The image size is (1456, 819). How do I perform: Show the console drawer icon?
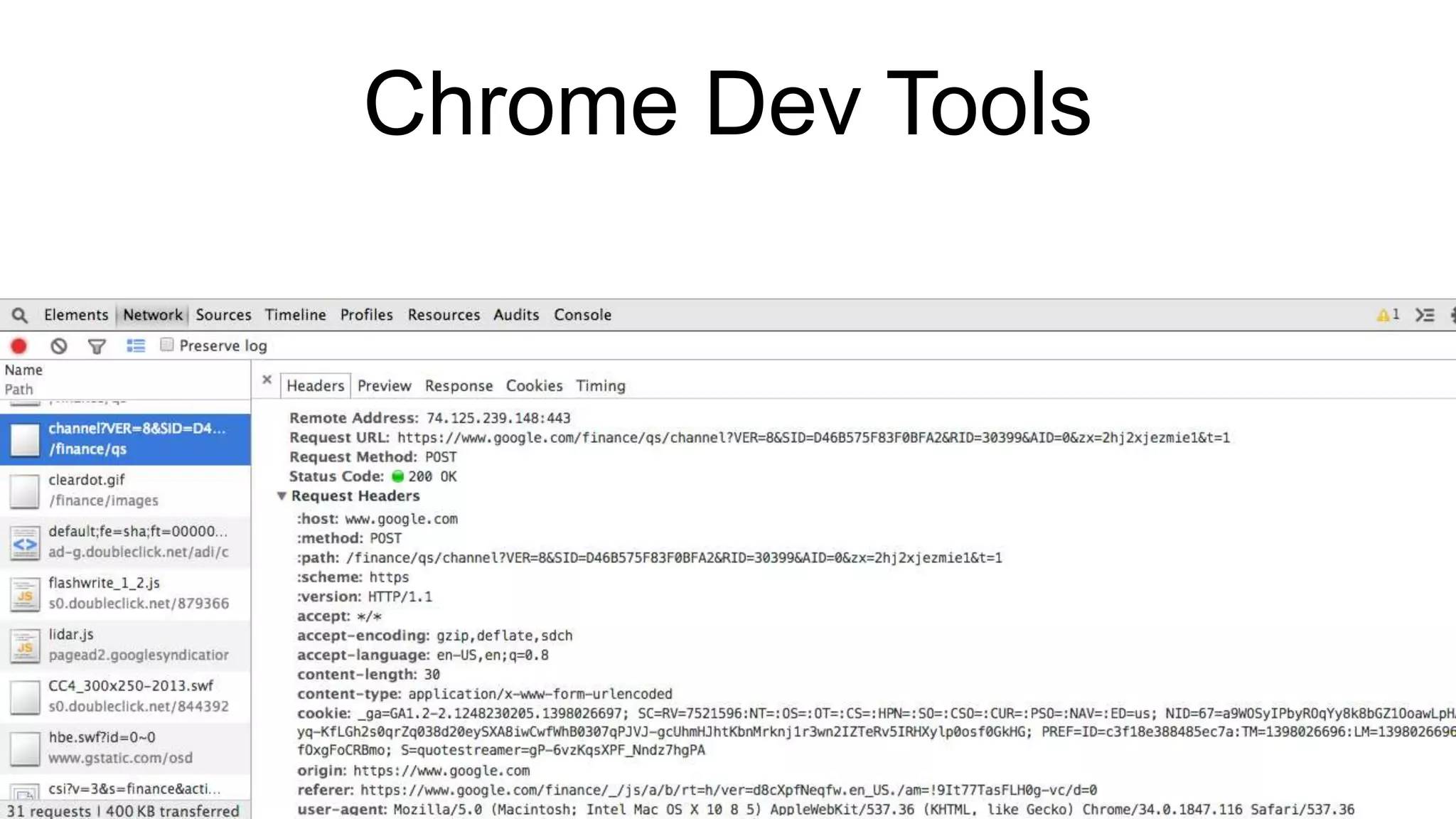point(1425,315)
